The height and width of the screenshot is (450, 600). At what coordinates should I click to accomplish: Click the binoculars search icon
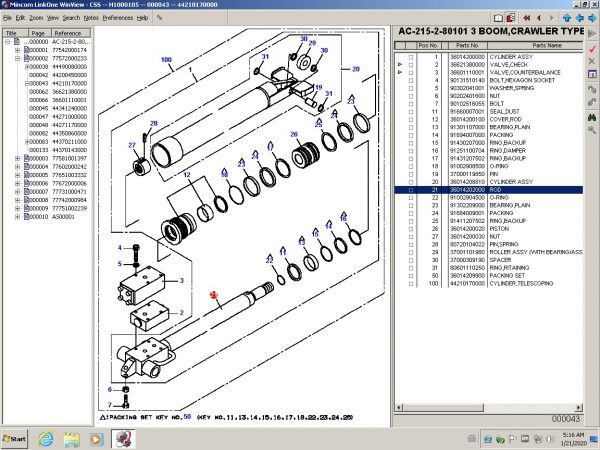pyautogui.click(x=592, y=117)
